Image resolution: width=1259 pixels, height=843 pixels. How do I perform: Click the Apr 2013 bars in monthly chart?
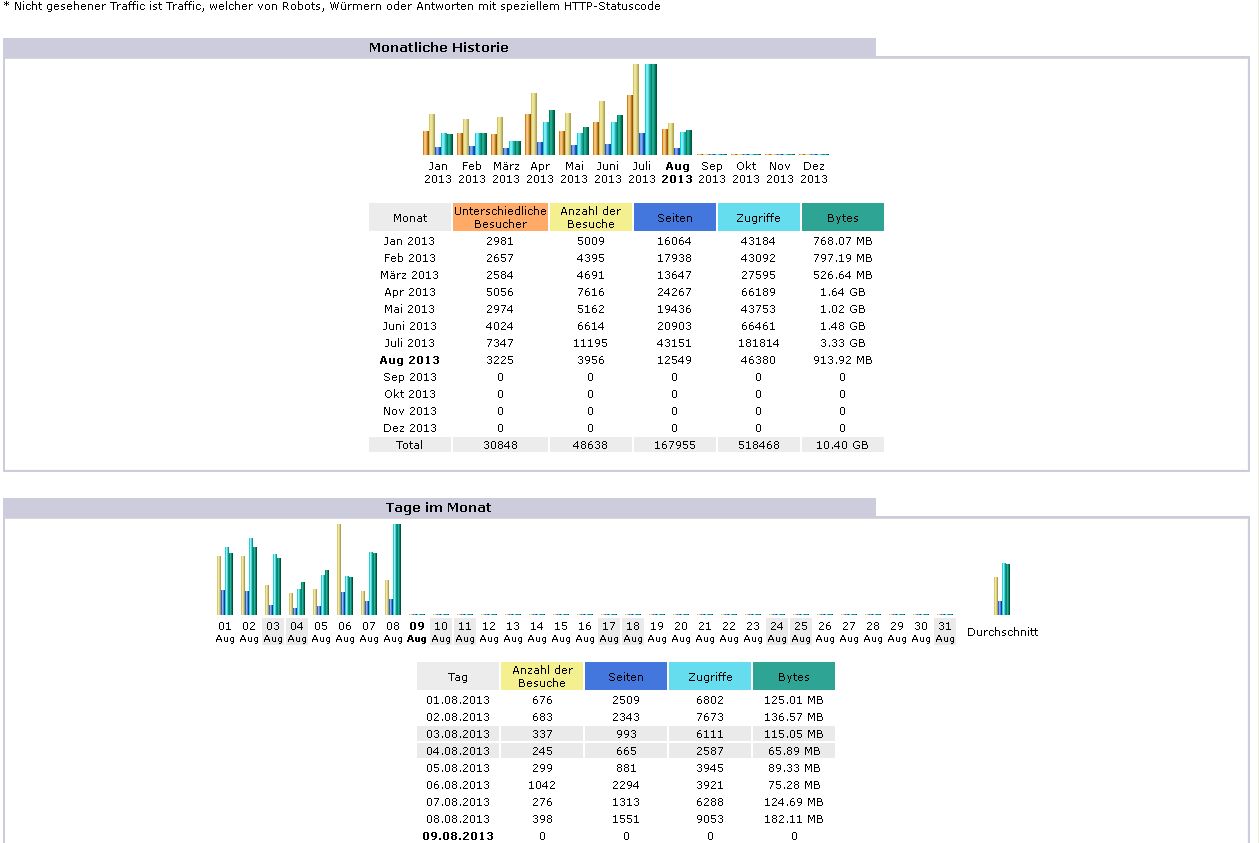[x=540, y=125]
